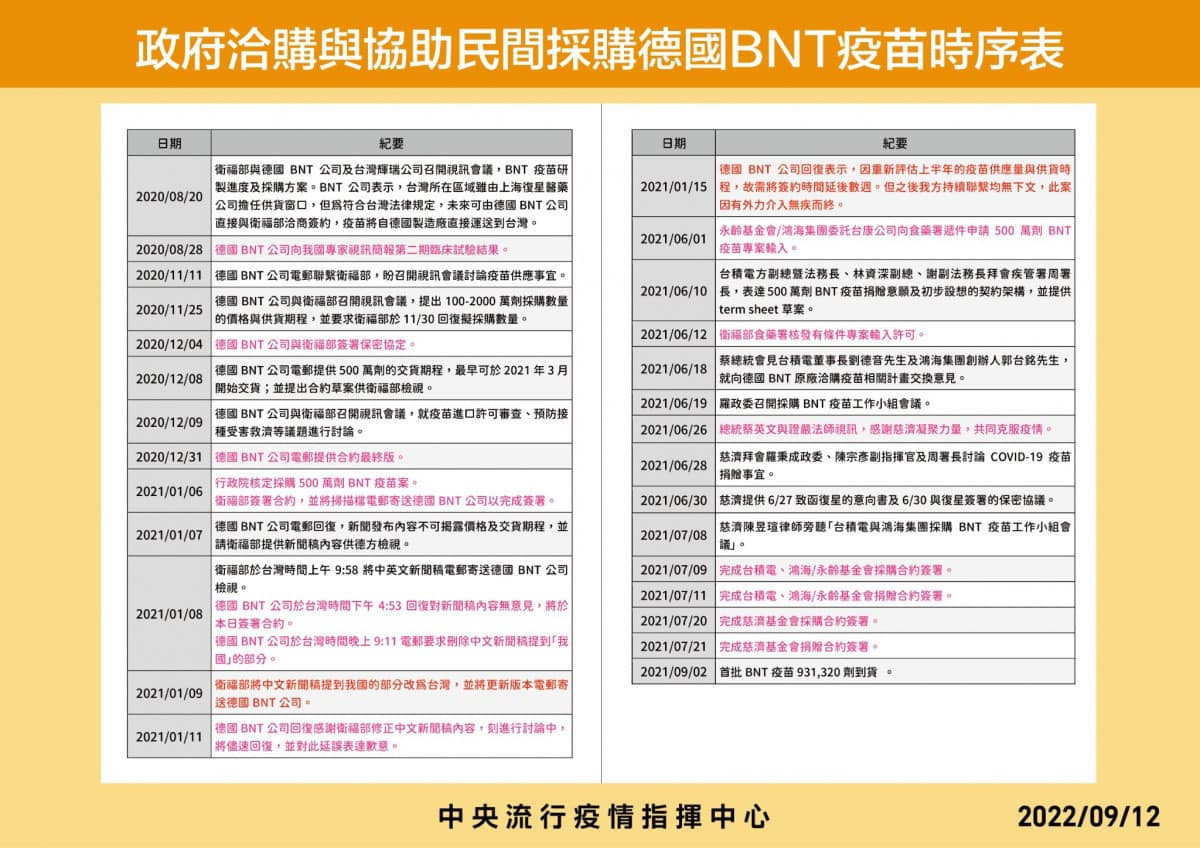
Task: Click the date cell 2020/08/20
Action: point(169,195)
